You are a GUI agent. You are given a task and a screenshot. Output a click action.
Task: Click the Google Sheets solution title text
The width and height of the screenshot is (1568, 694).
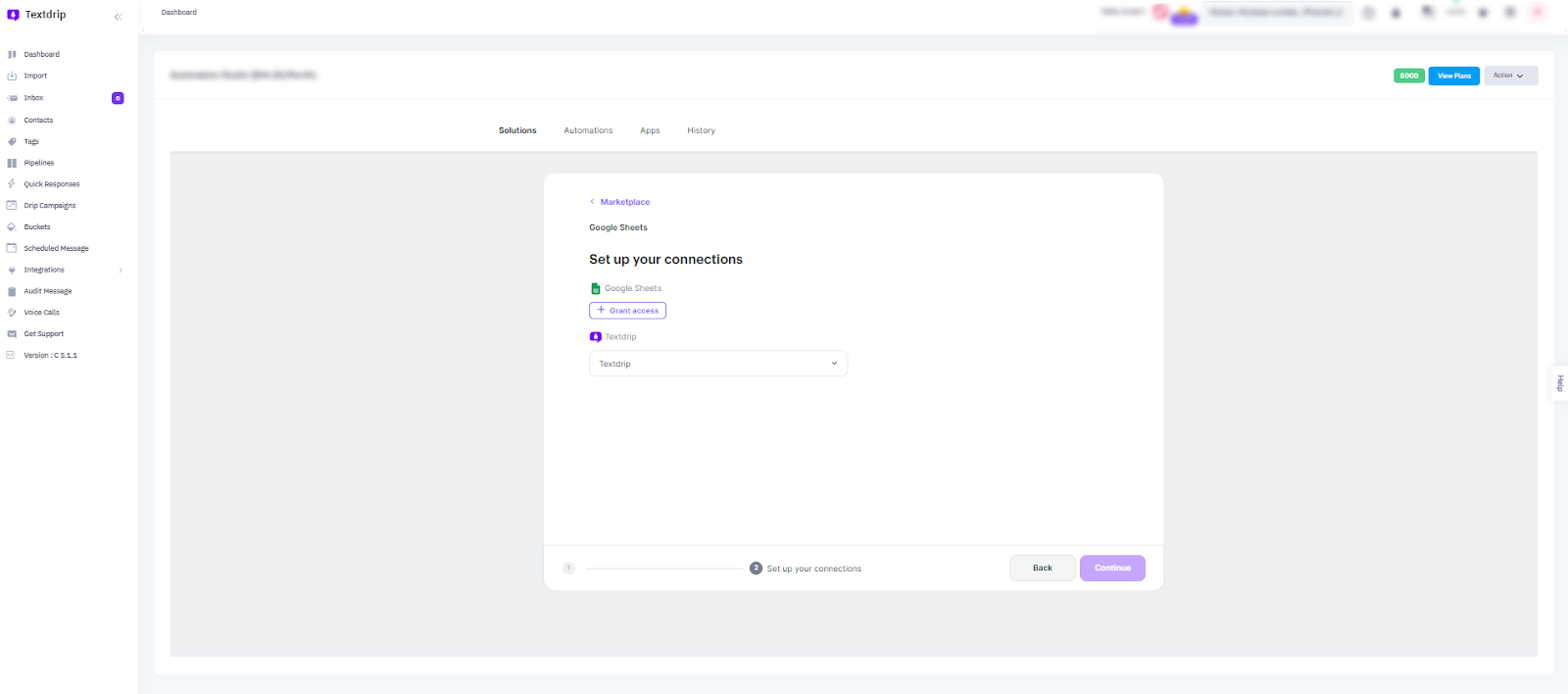click(618, 227)
